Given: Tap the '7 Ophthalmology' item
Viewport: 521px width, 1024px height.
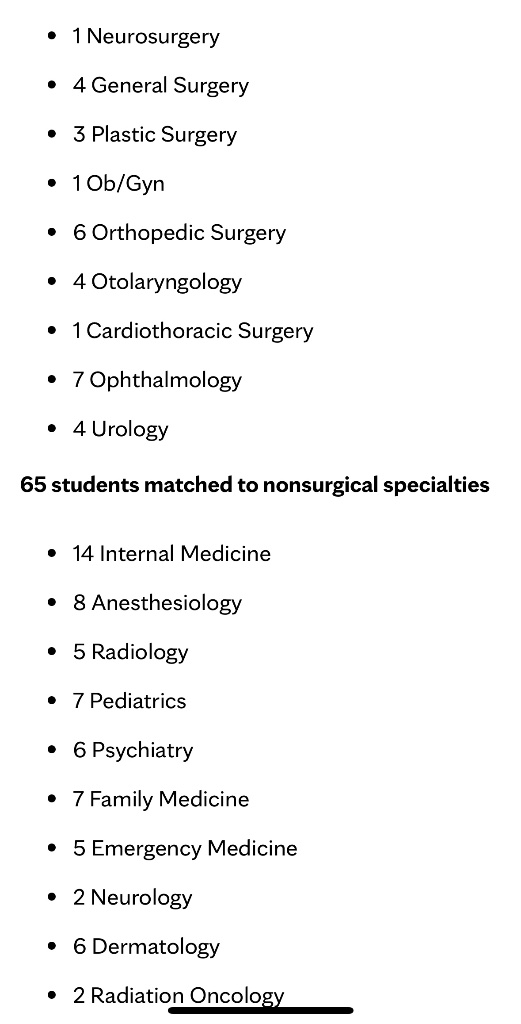Looking at the screenshot, I should [157, 379].
